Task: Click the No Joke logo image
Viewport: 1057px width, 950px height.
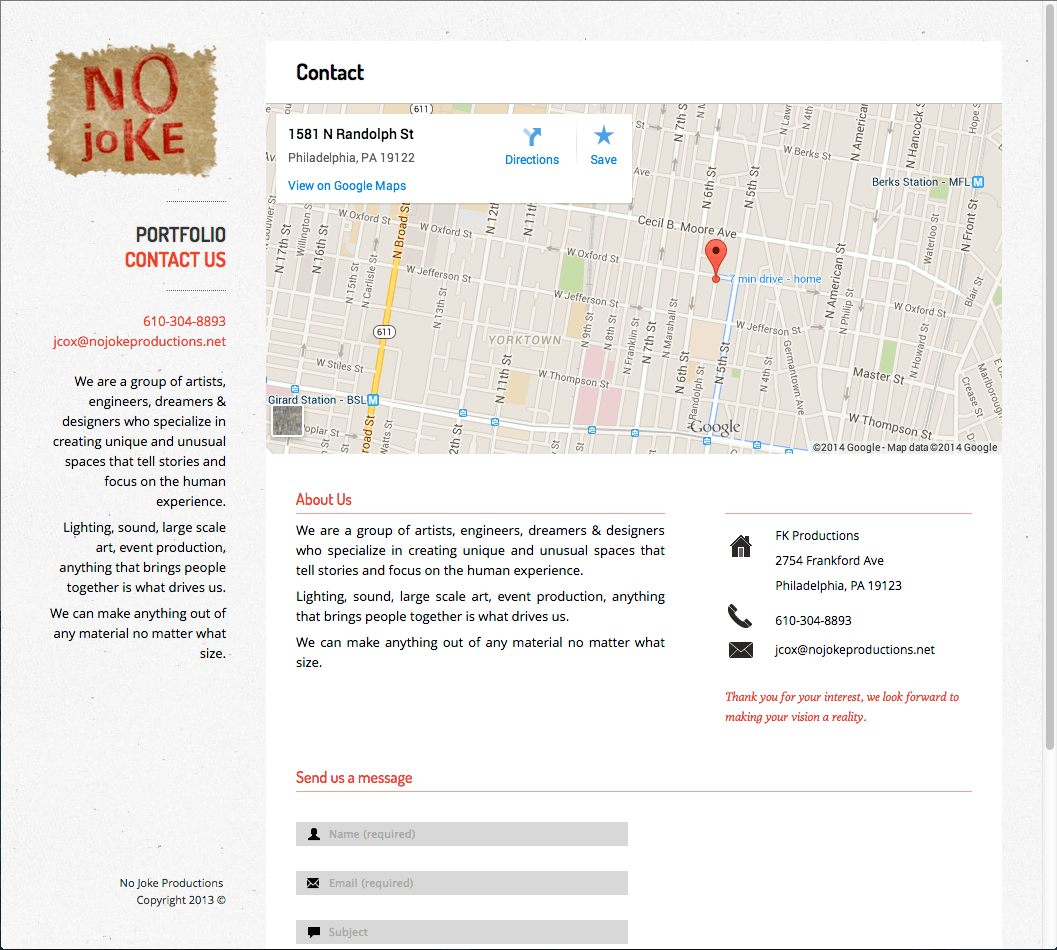Action: [x=132, y=110]
